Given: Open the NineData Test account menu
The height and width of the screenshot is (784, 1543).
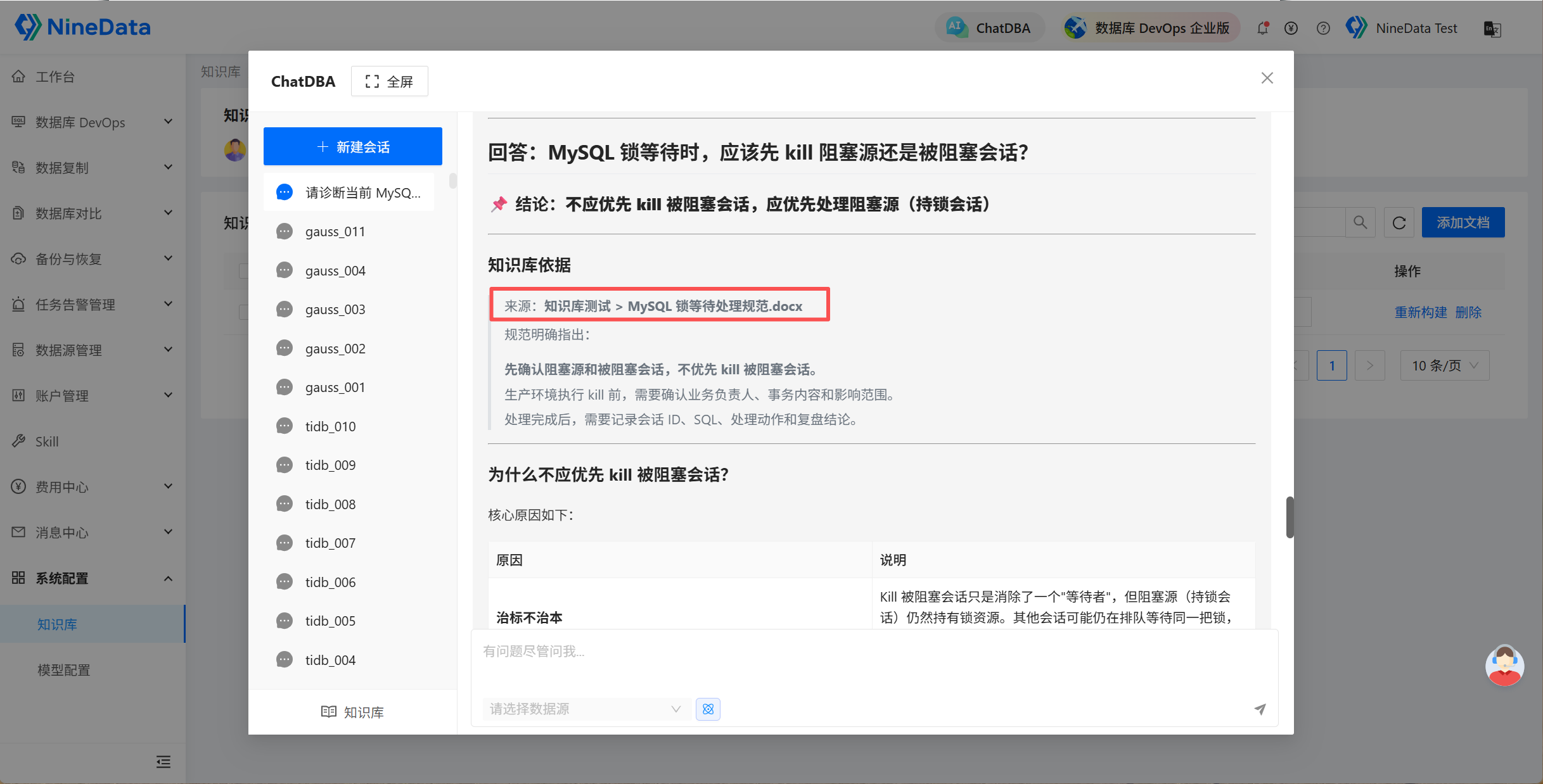Looking at the screenshot, I should point(1401,28).
